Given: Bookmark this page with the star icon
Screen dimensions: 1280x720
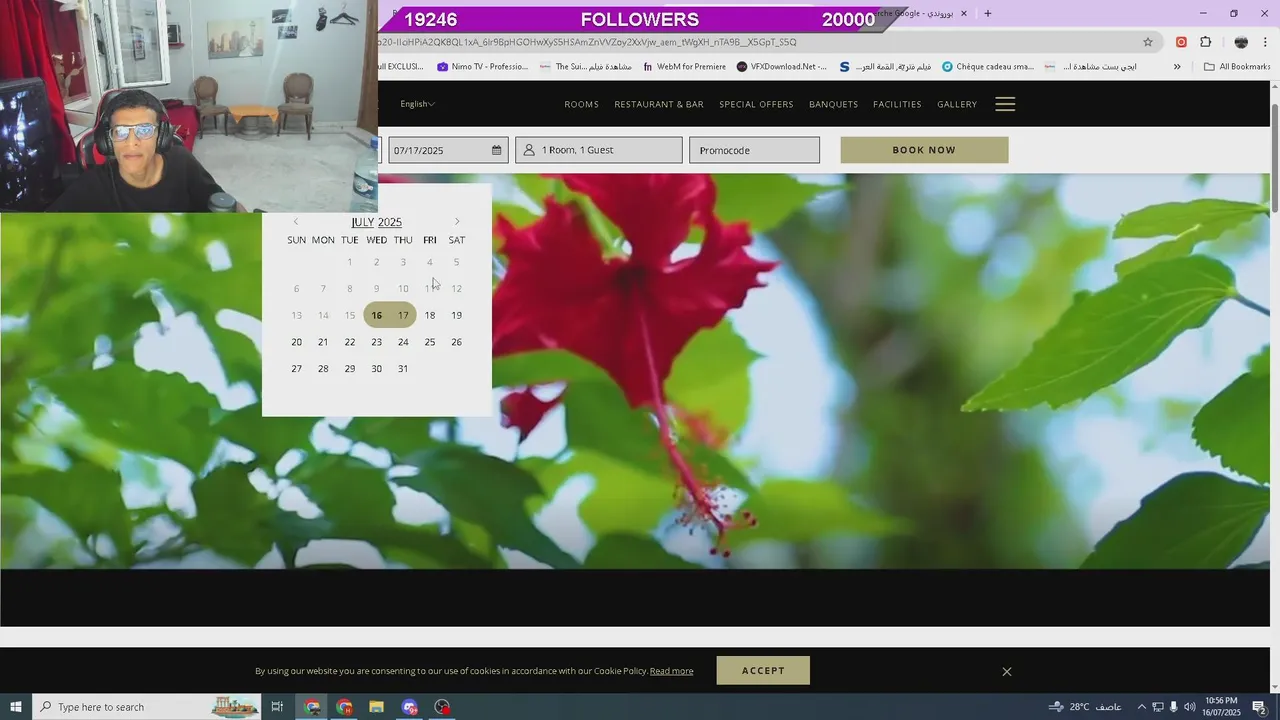Looking at the screenshot, I should 1148,42.
